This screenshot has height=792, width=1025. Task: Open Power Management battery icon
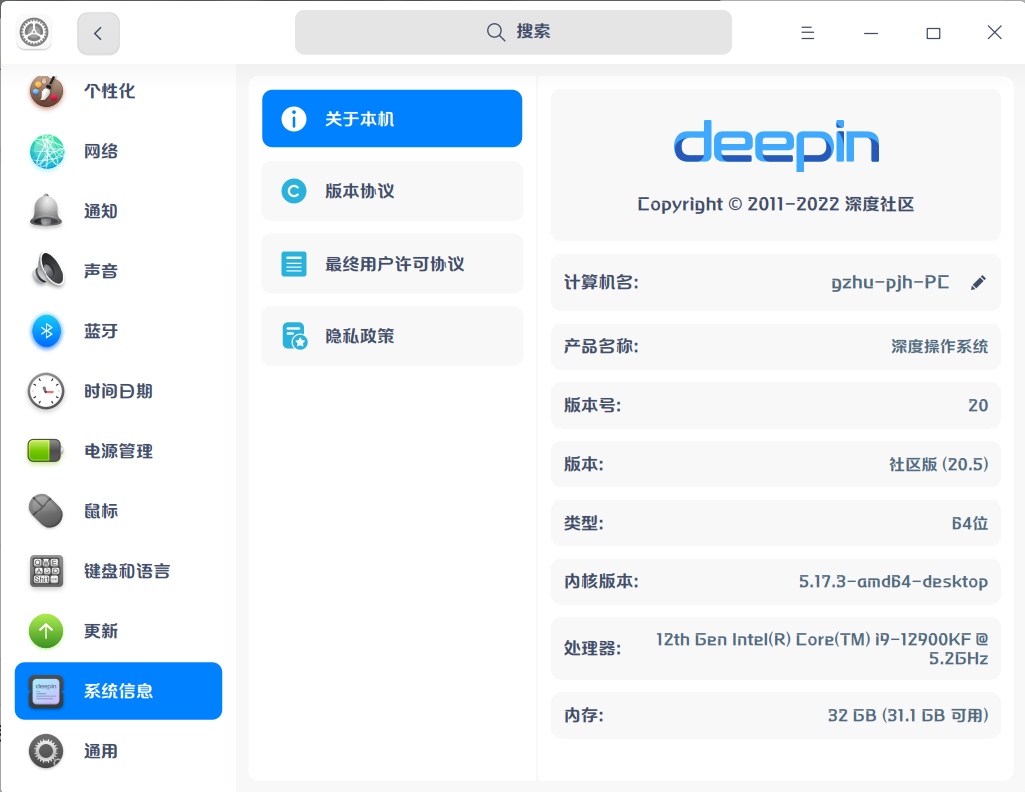click(x=46, y=451)
